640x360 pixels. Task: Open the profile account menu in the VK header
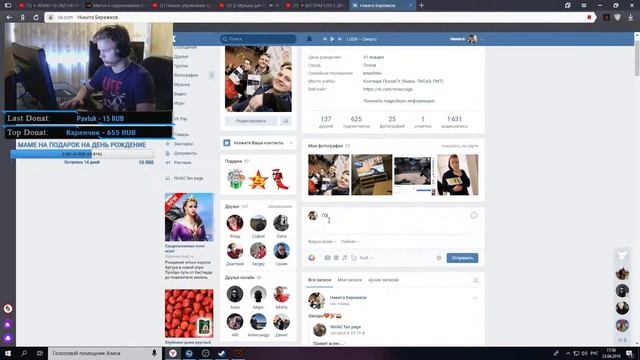click(466, 39)
